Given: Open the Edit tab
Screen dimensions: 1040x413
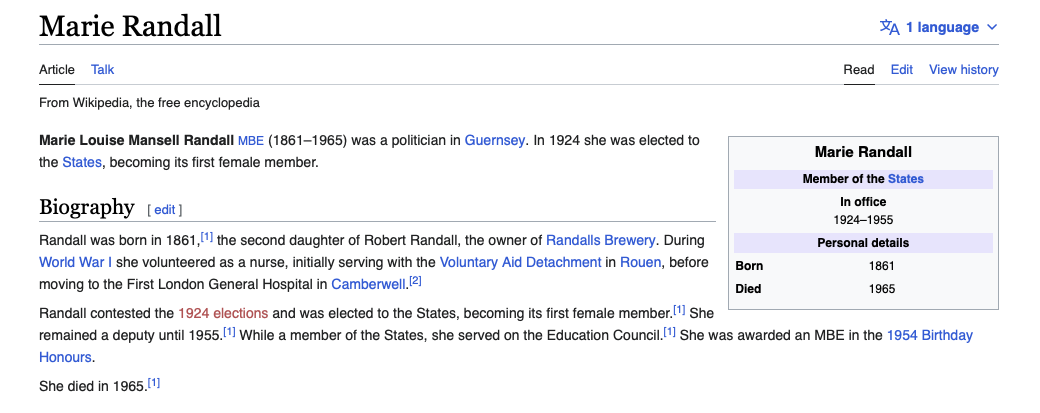Looking at the screenshot, I should tap(901, 70).
